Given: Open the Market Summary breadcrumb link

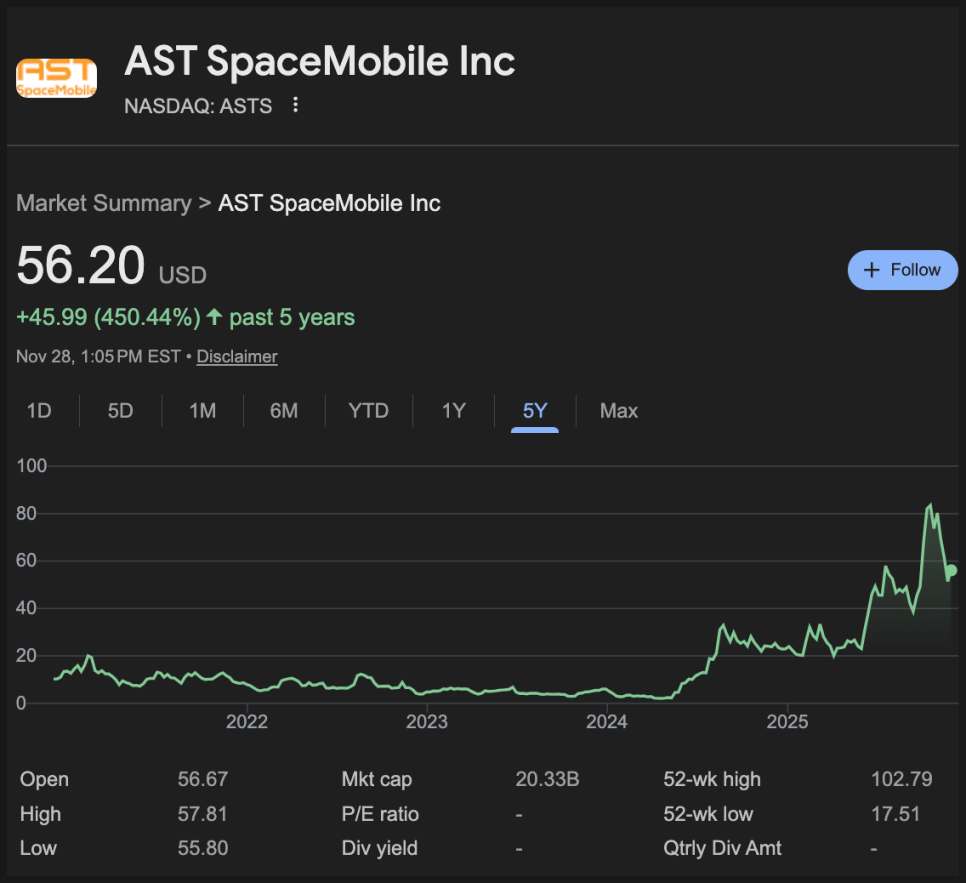Looking at the screenshot, I should (x=103, y=203).
